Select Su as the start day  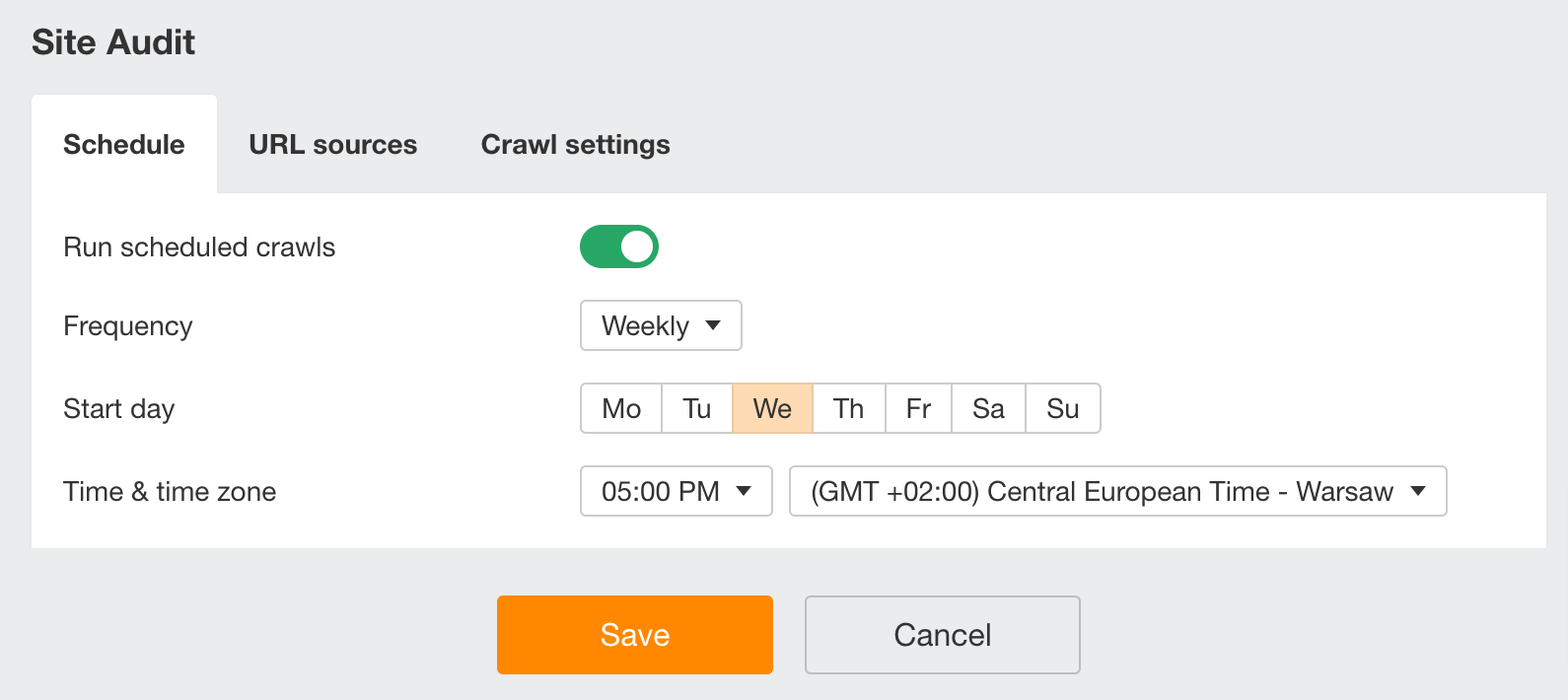click(x=1063, y=408)
